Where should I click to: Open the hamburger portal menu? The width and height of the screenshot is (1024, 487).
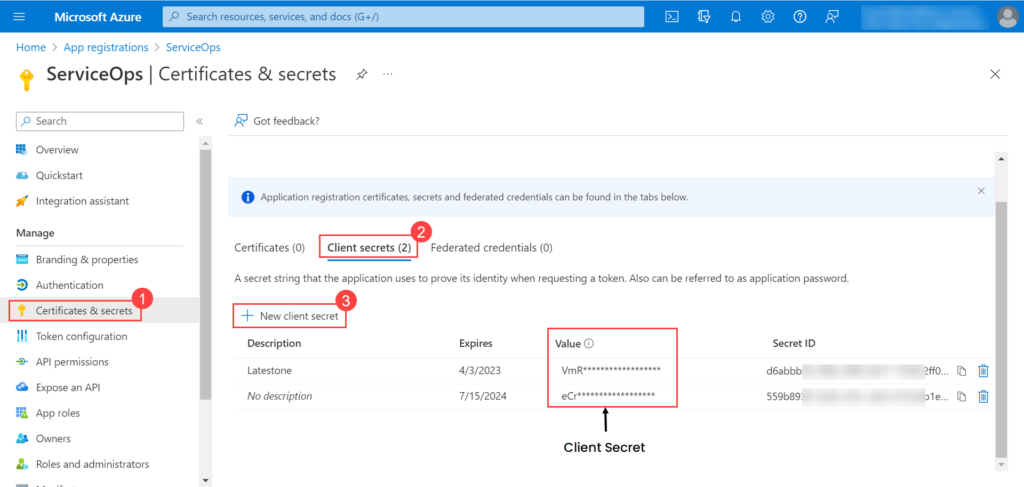coord(20,16)
